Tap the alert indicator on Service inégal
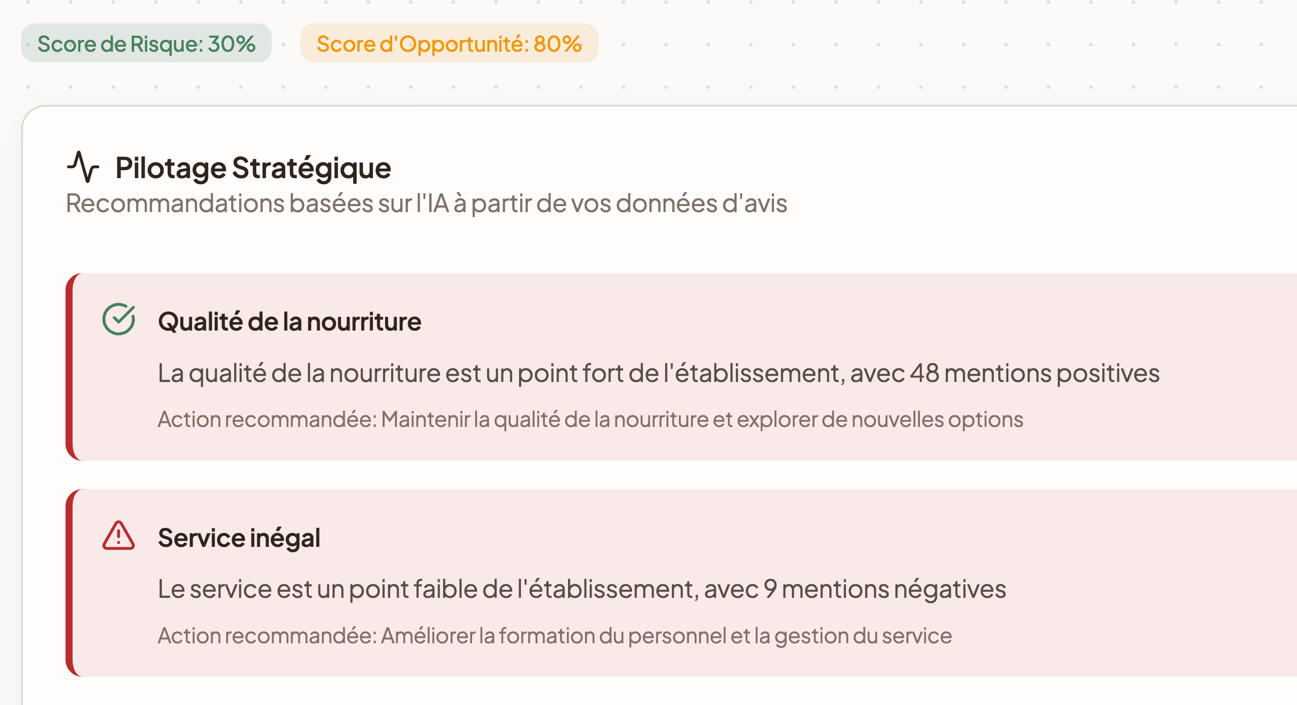This screenshot has width=1297, height=705. click(x=120, y=535)
